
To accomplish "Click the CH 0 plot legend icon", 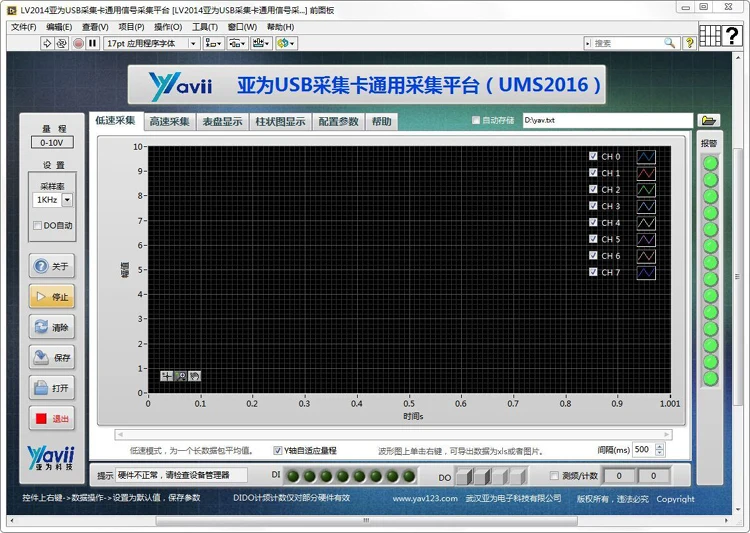I will click(646, 157).
